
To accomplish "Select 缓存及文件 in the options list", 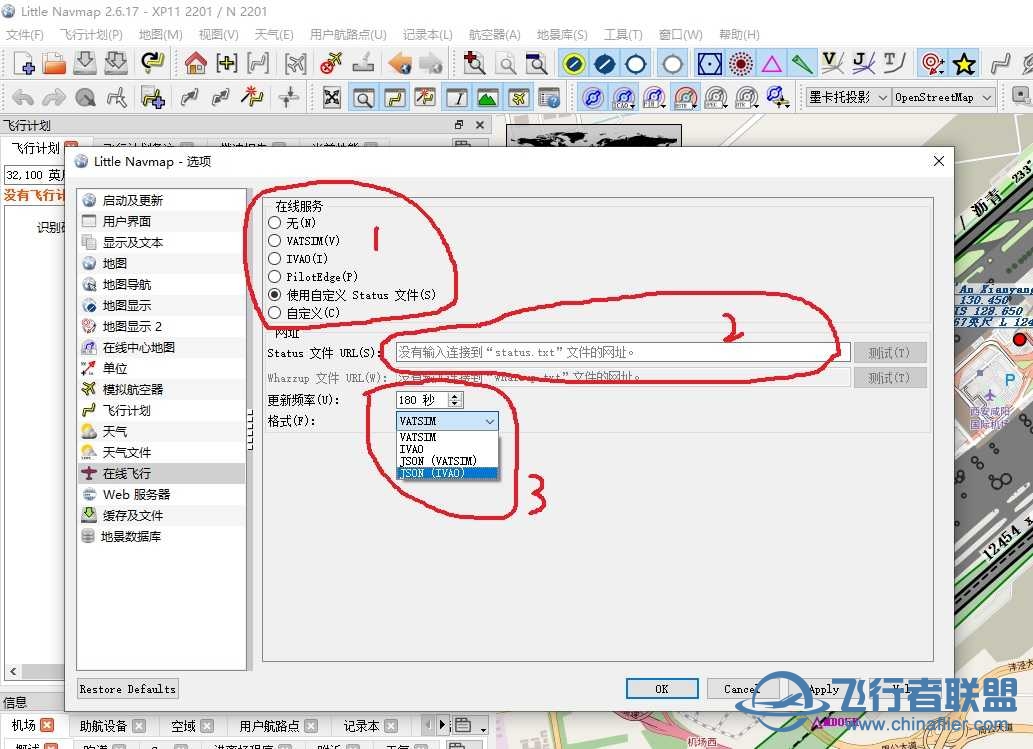I will 161,516.
